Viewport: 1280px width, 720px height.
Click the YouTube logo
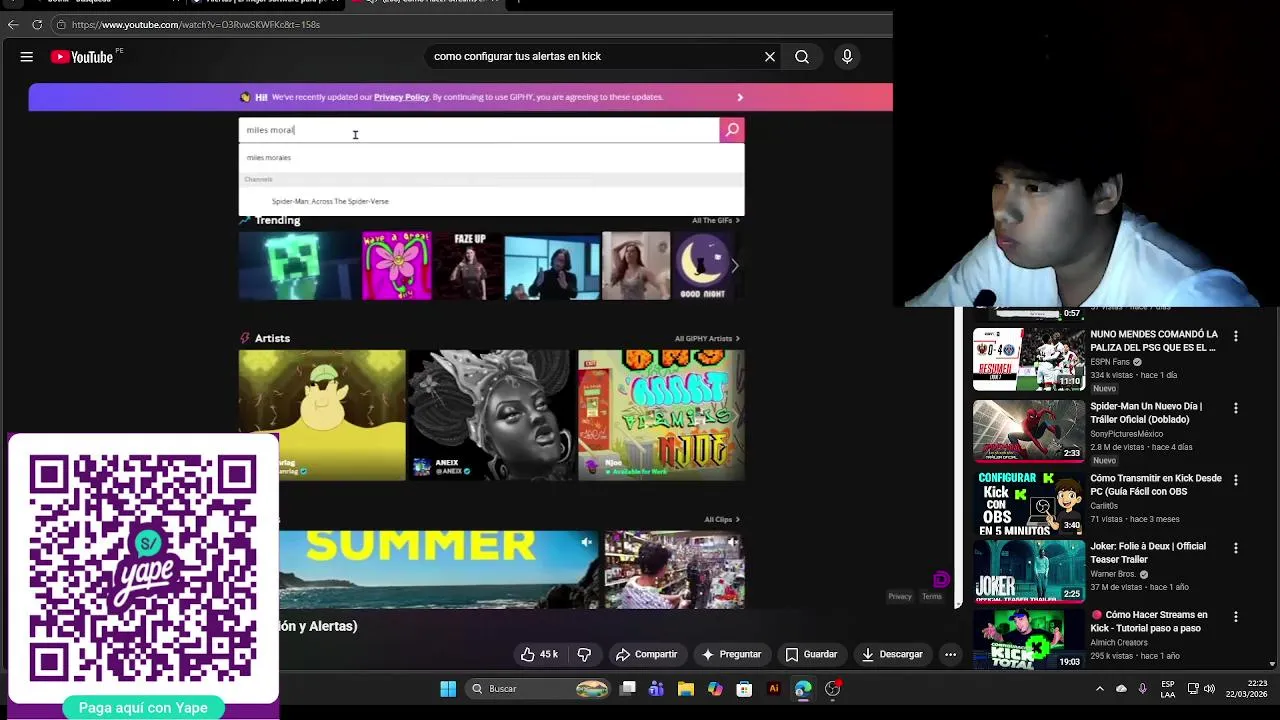click(x=82, y=57)
